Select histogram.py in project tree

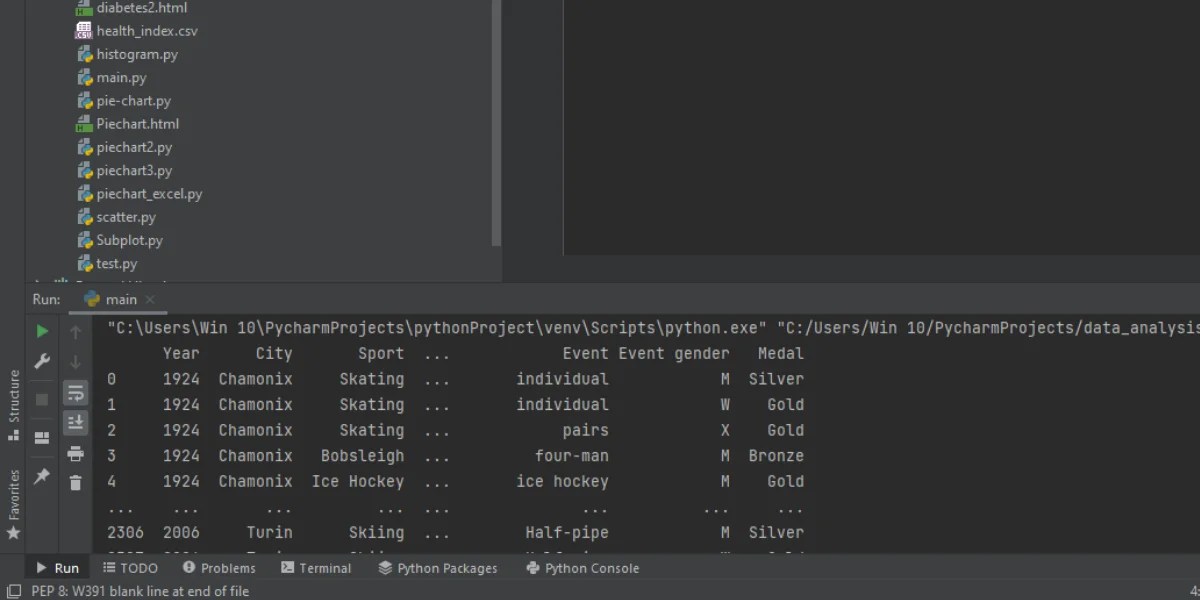(126, 54)
